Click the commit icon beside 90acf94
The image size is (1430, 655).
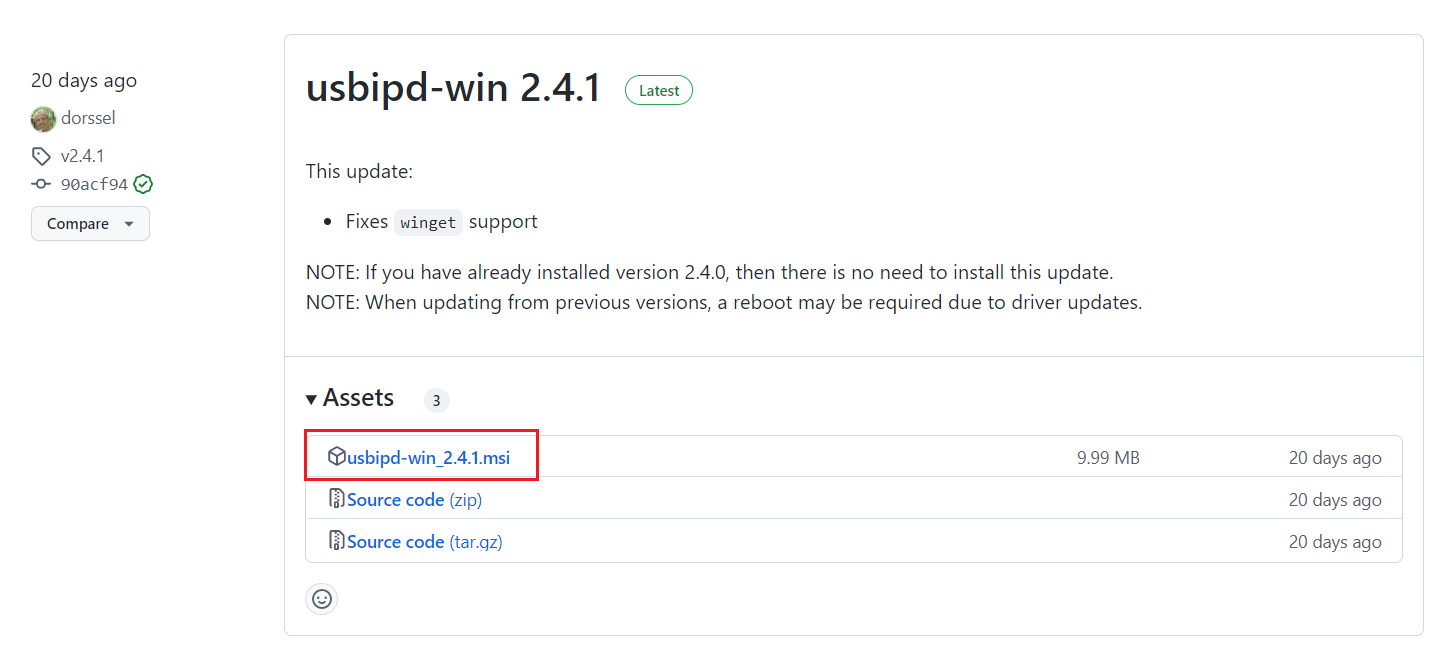41,184
